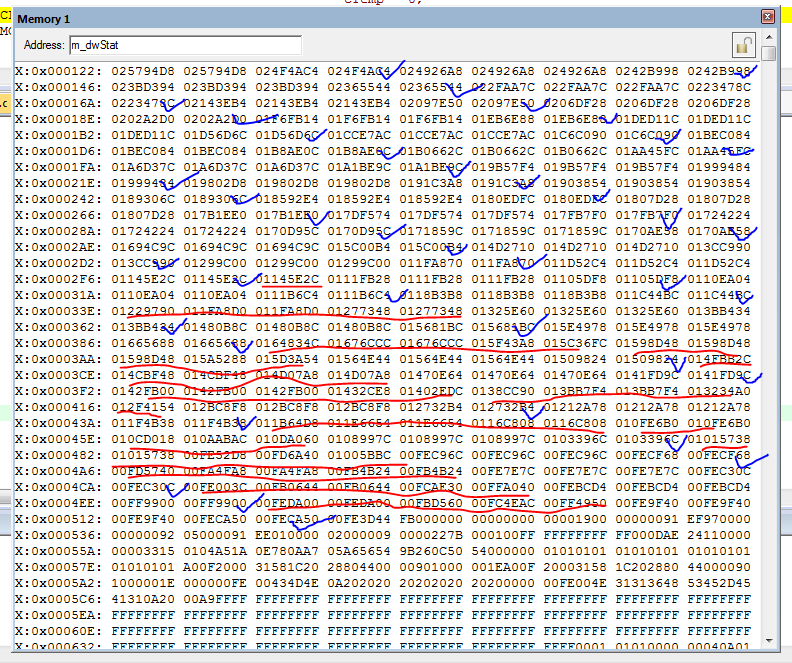The image size is (792, 663).
Task: Click memory value 41310A20
Action: [142, 599]
